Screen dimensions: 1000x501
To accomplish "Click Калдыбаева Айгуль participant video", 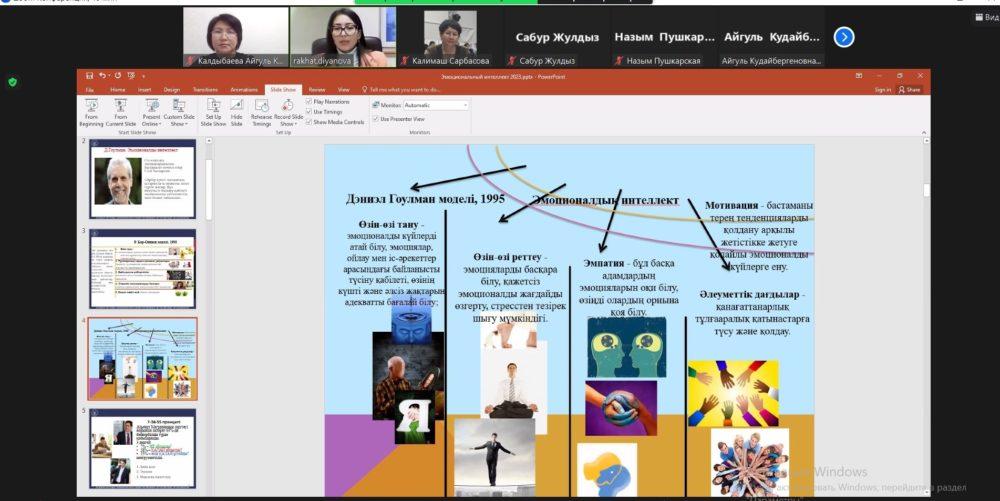I will (x=235, y=37).
